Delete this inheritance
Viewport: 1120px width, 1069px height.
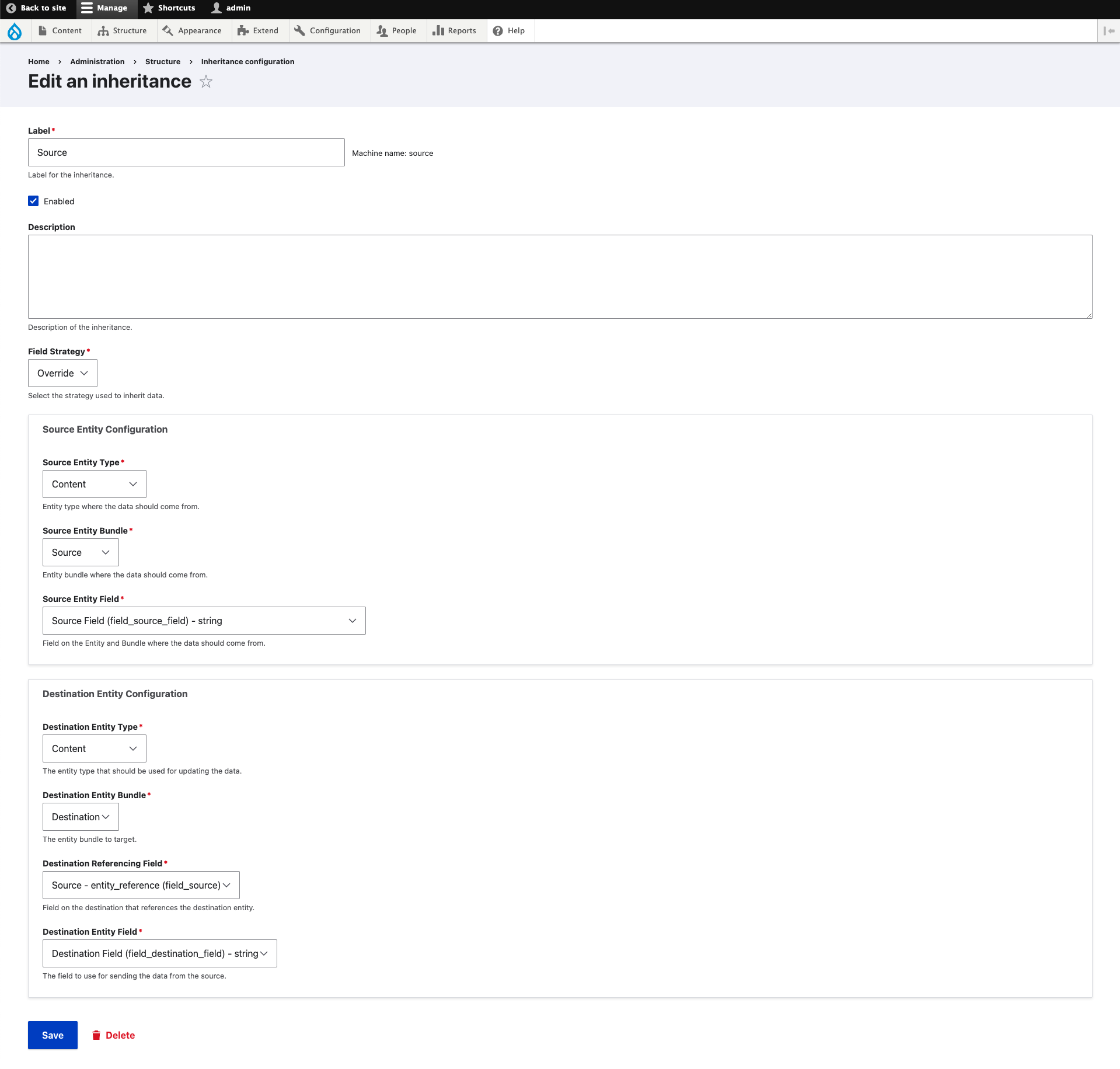[x=113, y=1035]
